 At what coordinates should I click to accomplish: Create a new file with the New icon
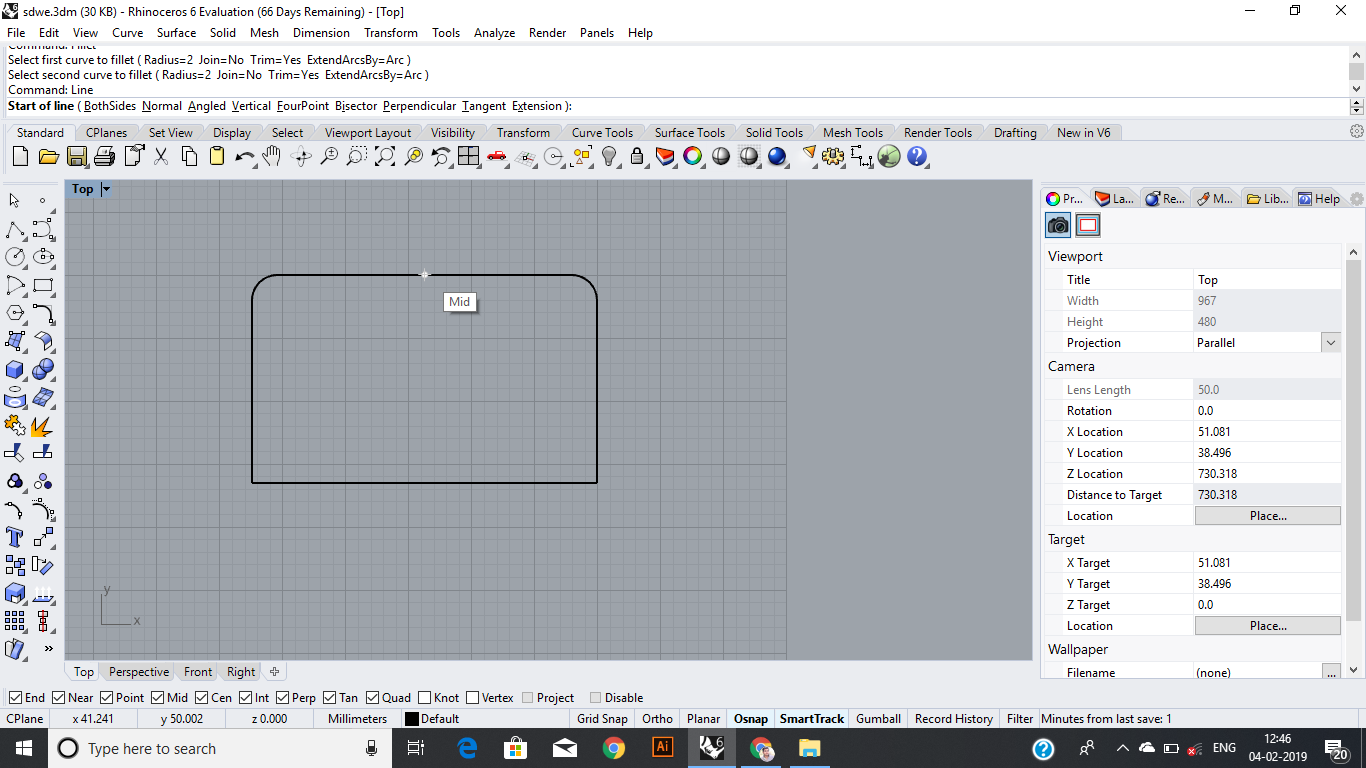point(20,156)
